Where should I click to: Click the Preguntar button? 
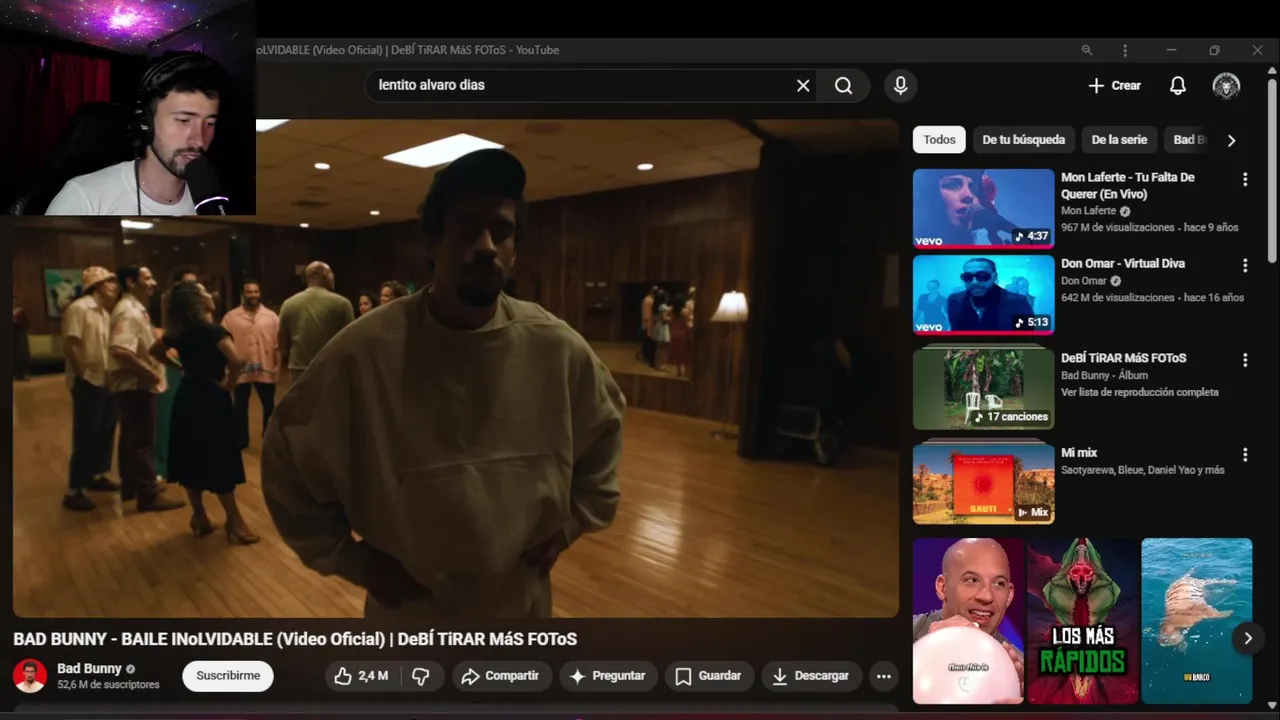607,677
